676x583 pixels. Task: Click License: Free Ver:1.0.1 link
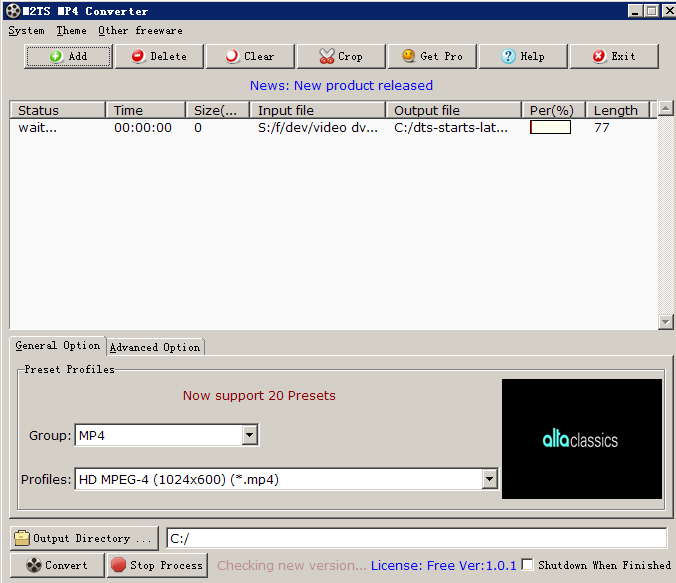(x=444, y=565)
